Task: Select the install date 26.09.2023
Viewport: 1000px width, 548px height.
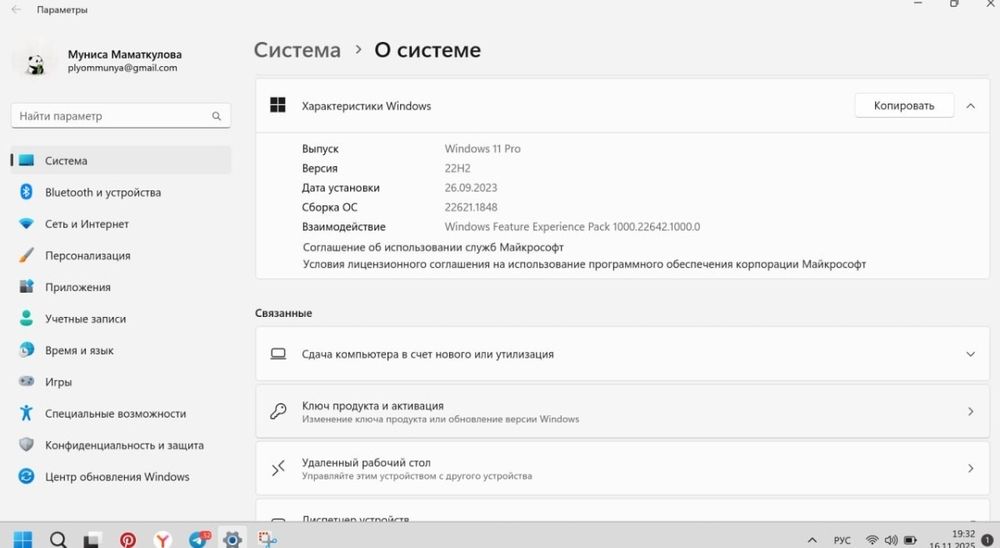Action: [x=471, y=188]
